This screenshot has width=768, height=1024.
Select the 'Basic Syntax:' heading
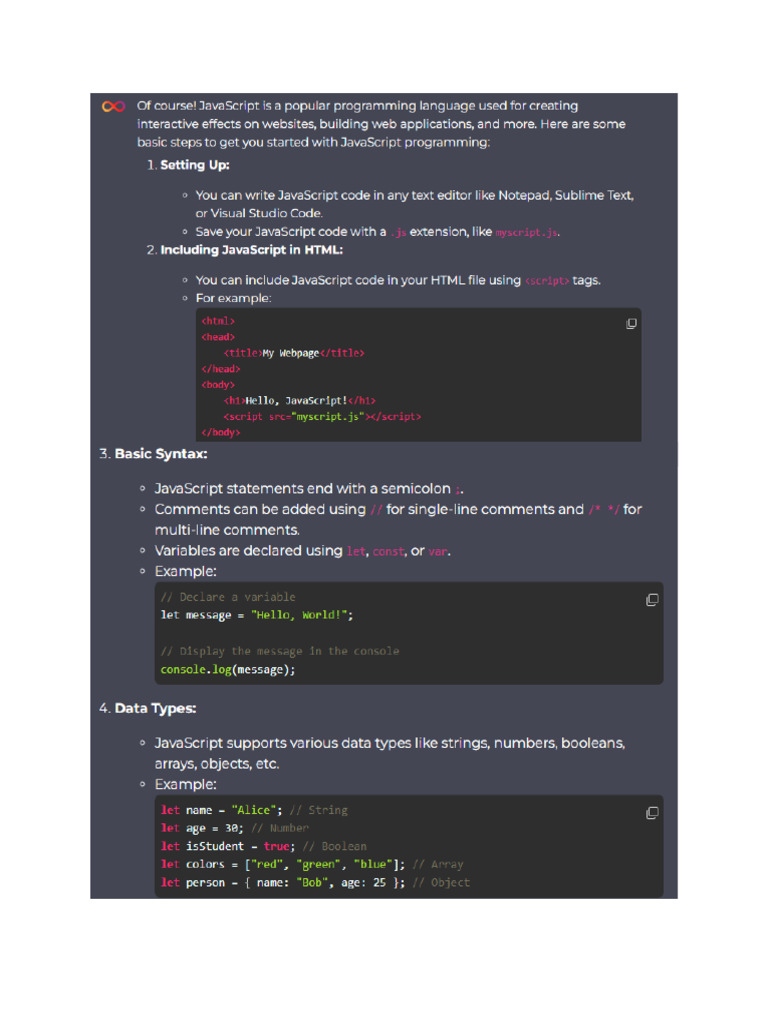(x=161, y=454)
